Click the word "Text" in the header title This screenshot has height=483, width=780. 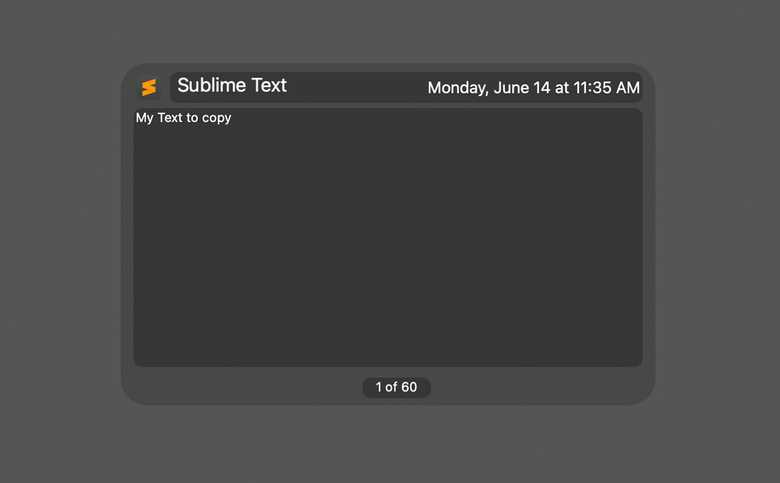pyautogui.click(x=268, y=86)
